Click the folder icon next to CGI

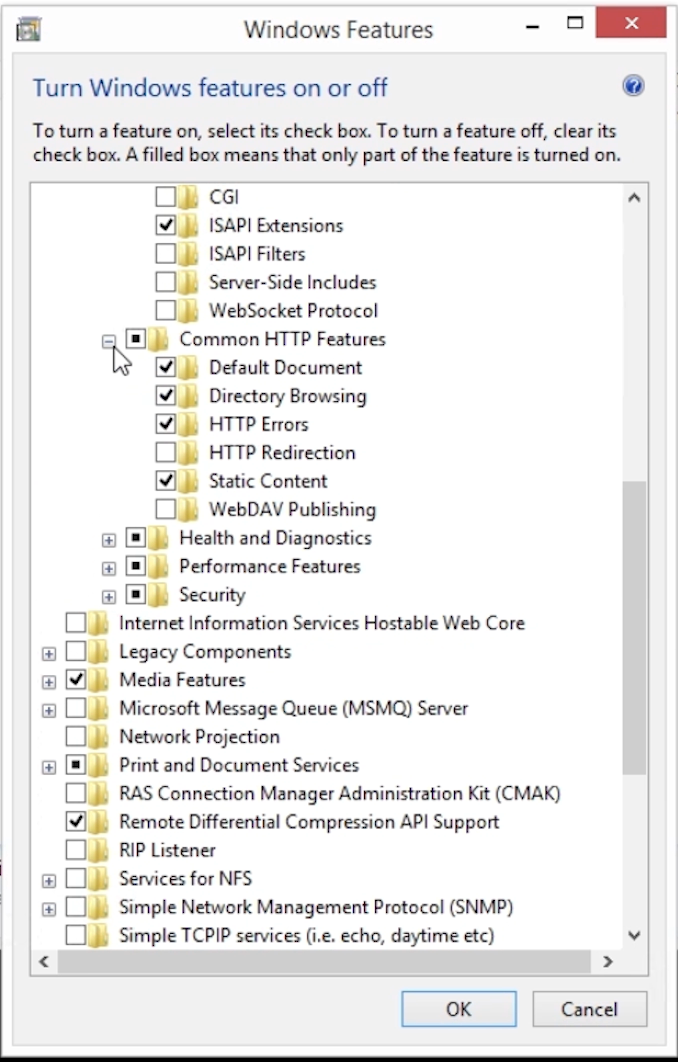tap(188, 197)
